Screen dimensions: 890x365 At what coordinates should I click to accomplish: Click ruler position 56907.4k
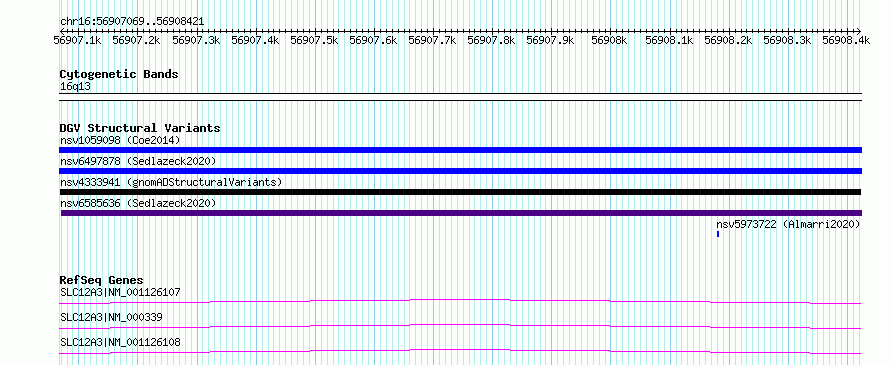click(x=255, y=40)
